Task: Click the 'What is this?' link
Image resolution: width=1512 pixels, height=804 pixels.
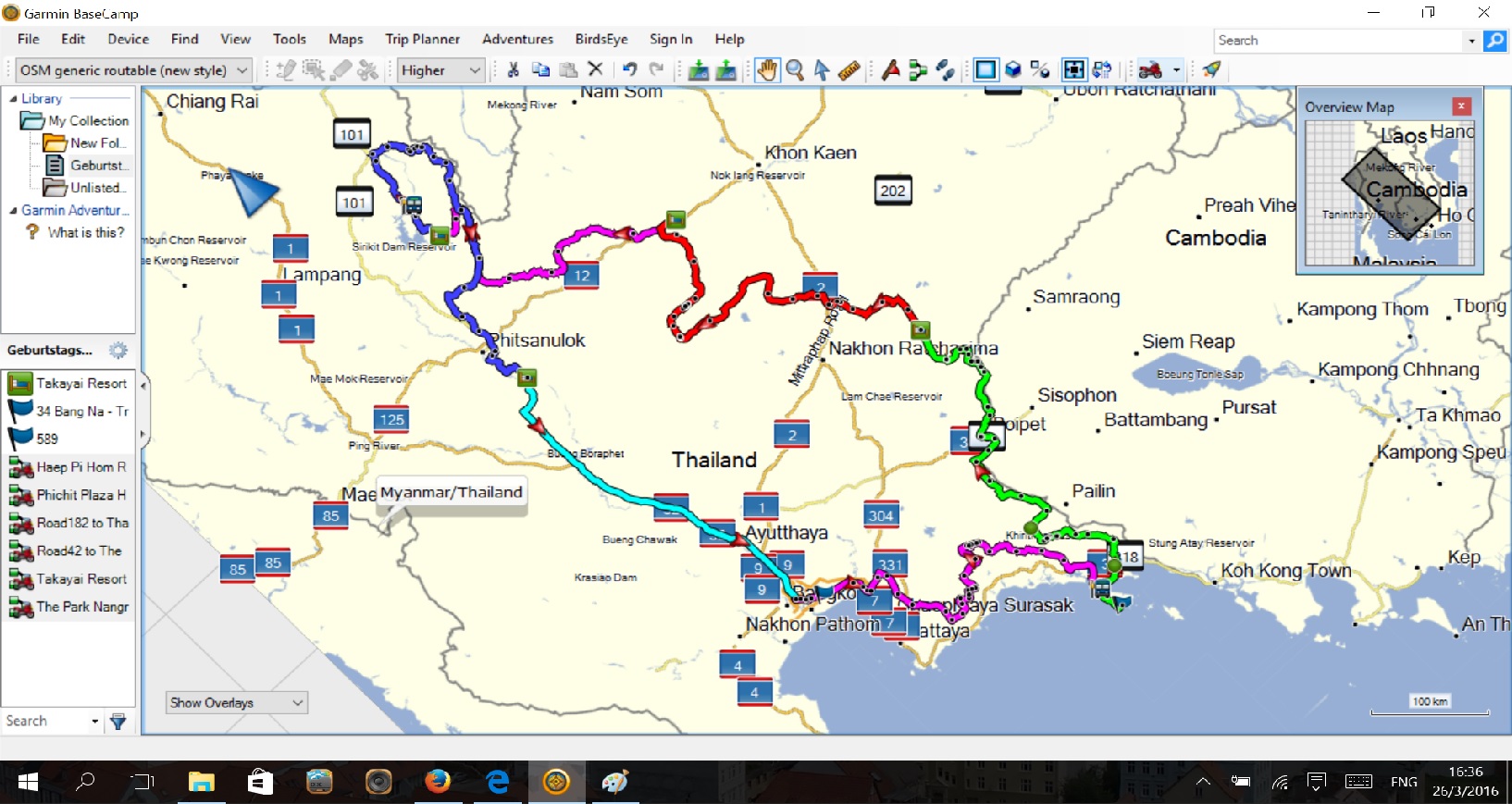Action: (x=85, y=233)
